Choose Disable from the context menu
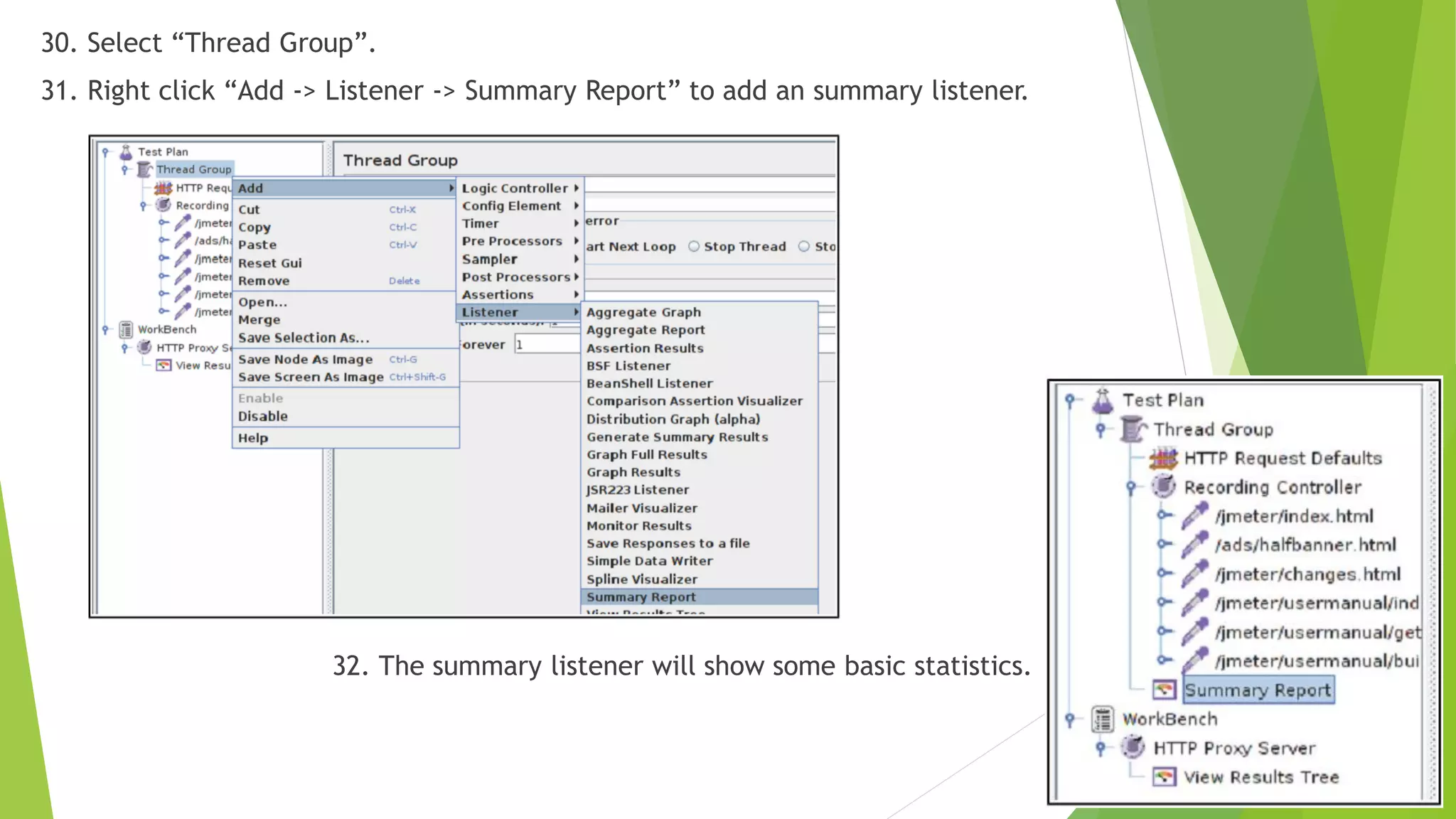 pos(346,417)
